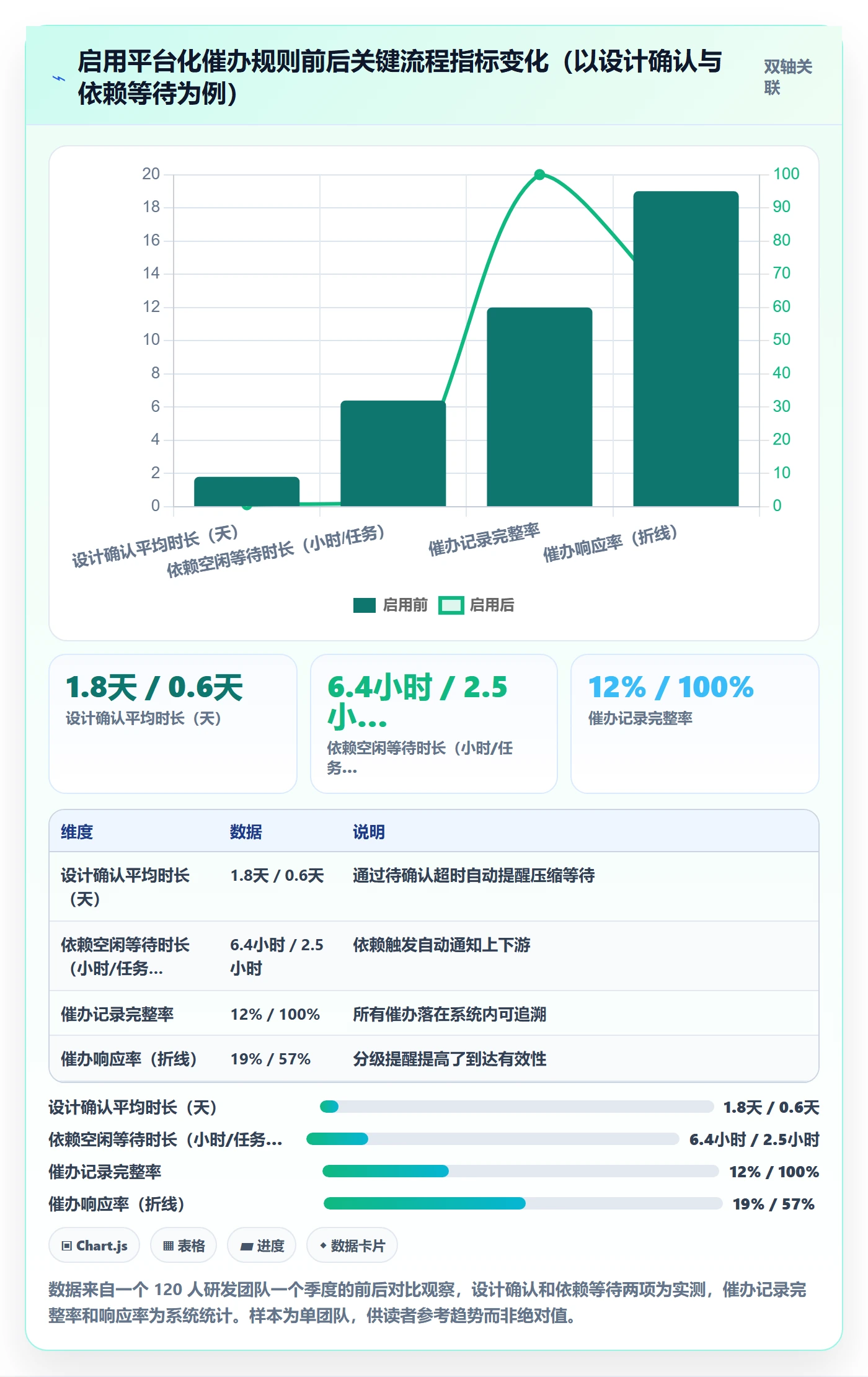This screenshot has height=1377, width=868.
Task: Click the lightning bolt icon beside the title
Action: [59, 78]
